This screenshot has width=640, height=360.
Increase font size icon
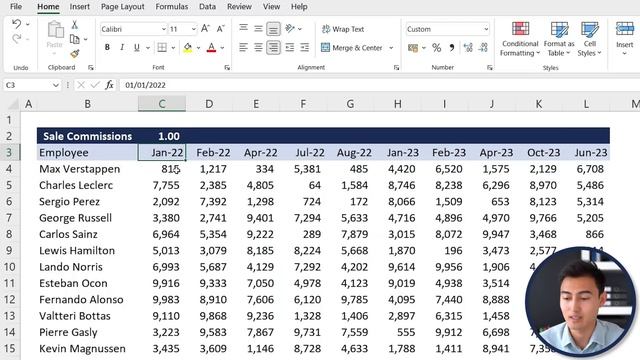[205, 29]
